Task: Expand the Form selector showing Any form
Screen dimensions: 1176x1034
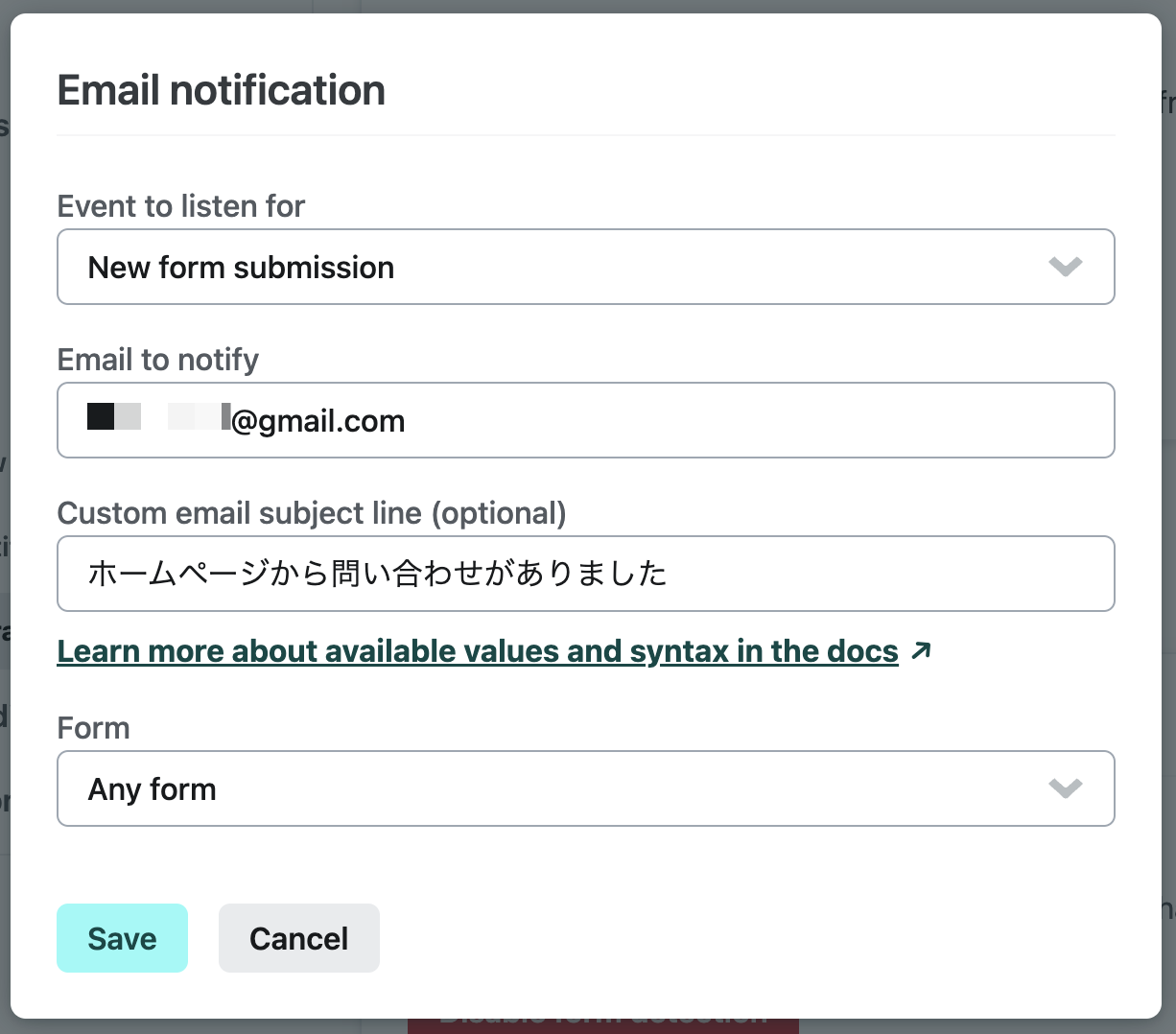Action: pyautogui.click(x=586, y=788)
